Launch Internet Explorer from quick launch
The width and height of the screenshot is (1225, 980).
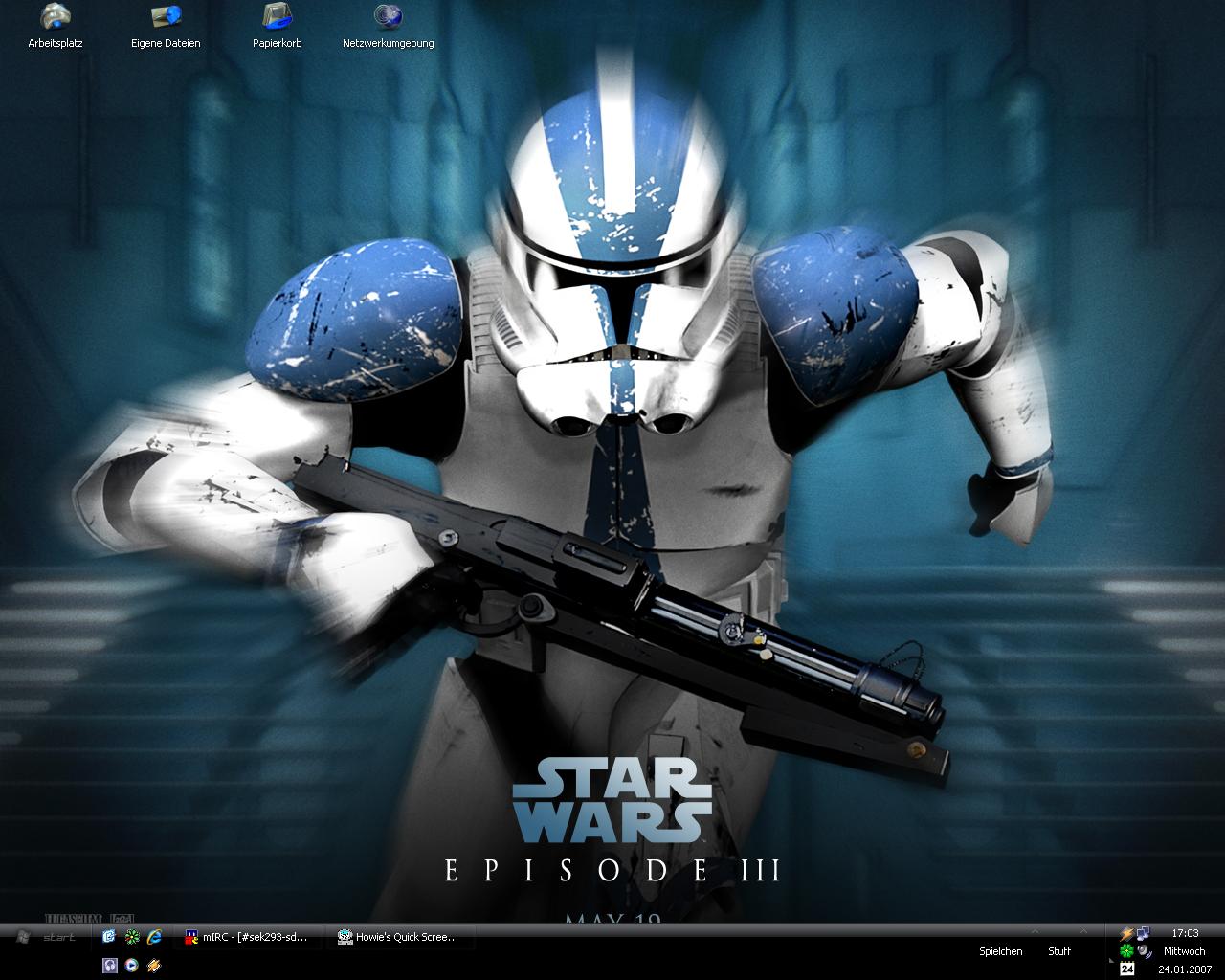pos(155,937)
